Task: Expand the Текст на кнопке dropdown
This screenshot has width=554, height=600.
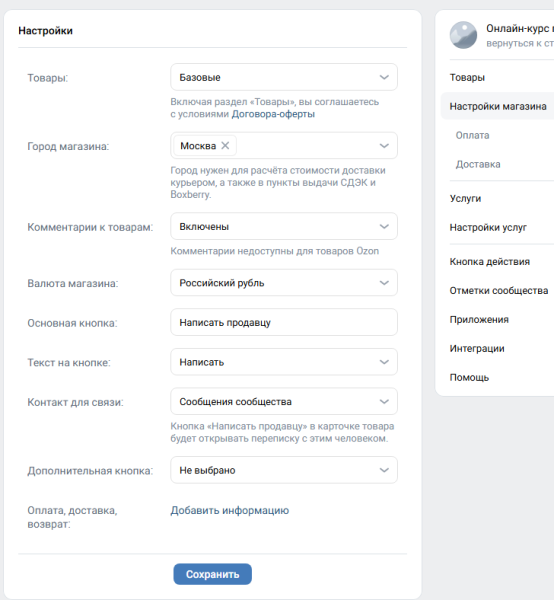Action: [284, 362]
